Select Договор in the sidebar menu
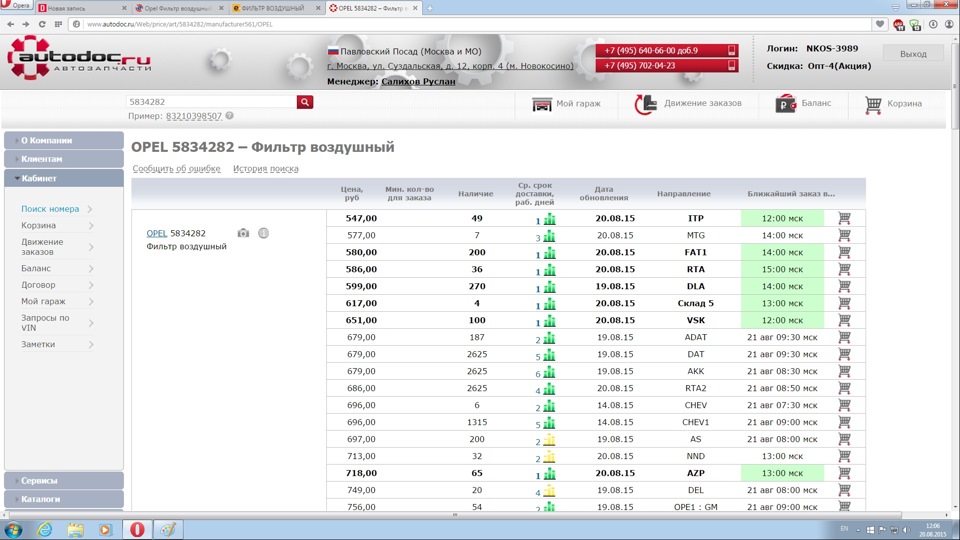The height and width of the screenshot is (540, 960). 38,285
